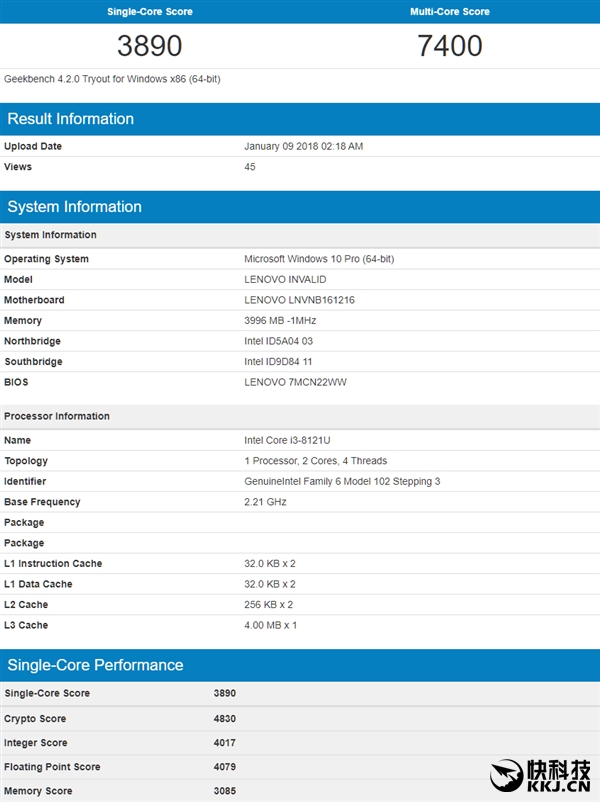The height and width of the screenshot is (802, 600).
Task: Click the 'Base Frequency' label
Action: point(42,502)
